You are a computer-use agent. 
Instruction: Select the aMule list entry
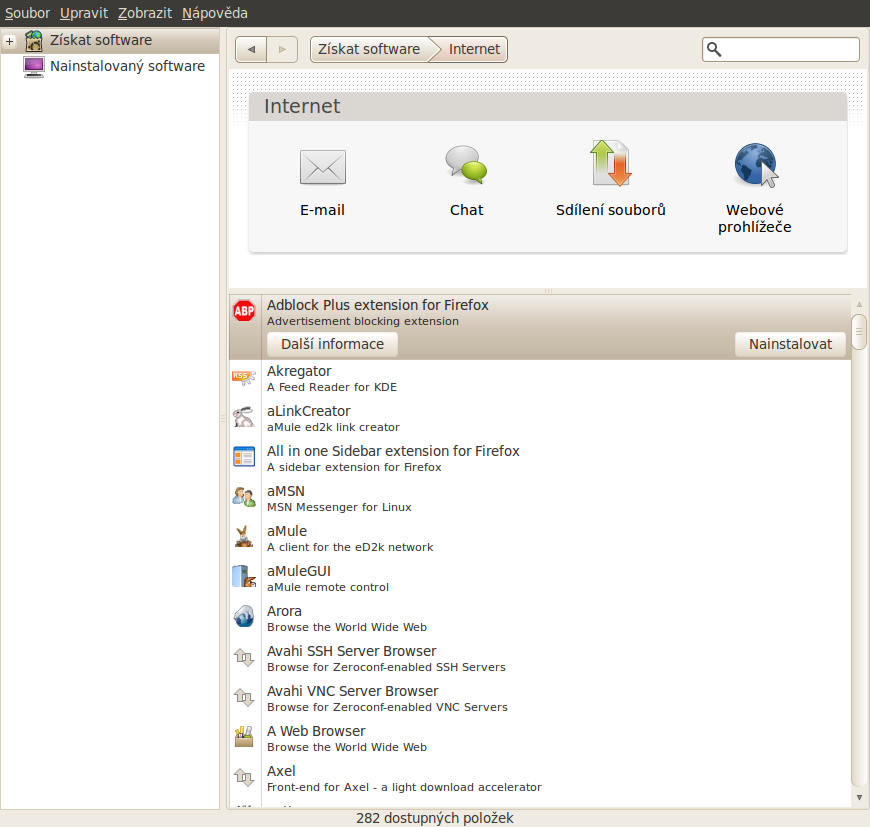pyautogui.click(x=540, y=538)
